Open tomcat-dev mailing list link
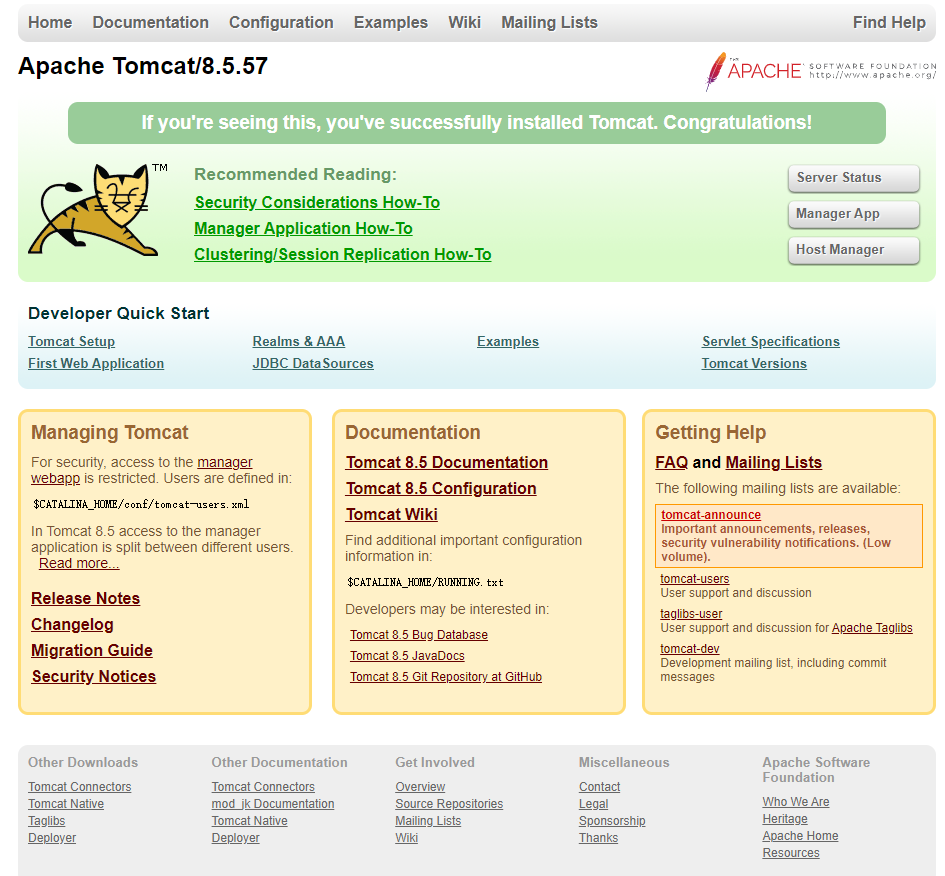The width and height of the screenshot is (945, 876). 689,649
